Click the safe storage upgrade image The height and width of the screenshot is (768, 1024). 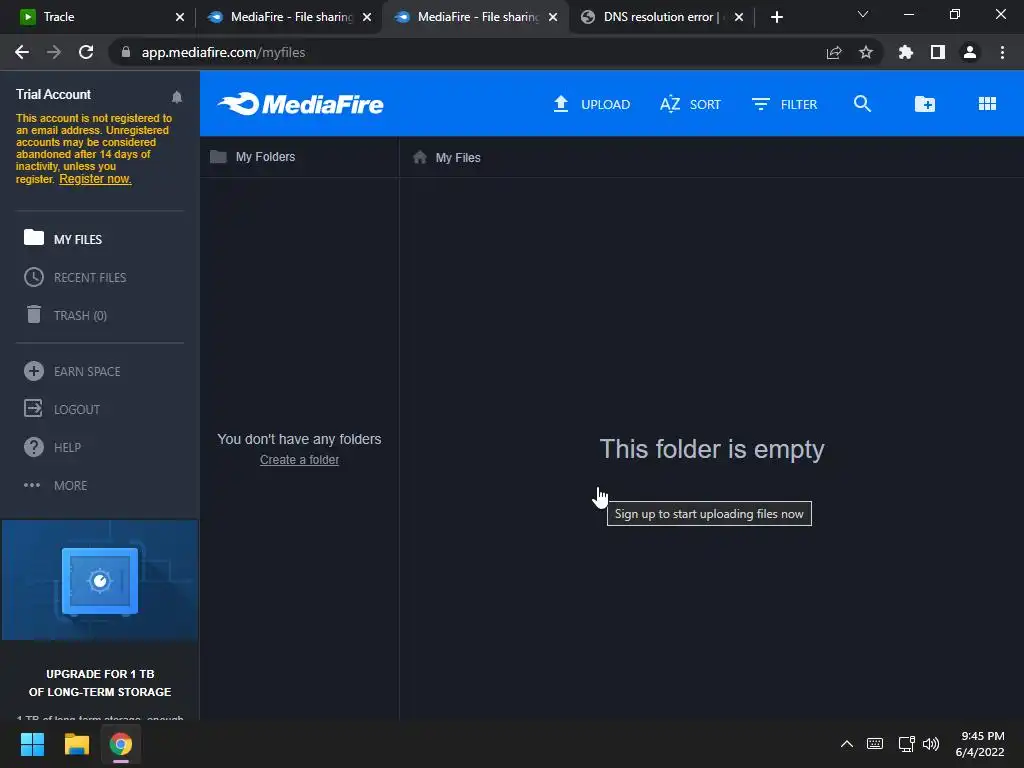coord(100,581)
